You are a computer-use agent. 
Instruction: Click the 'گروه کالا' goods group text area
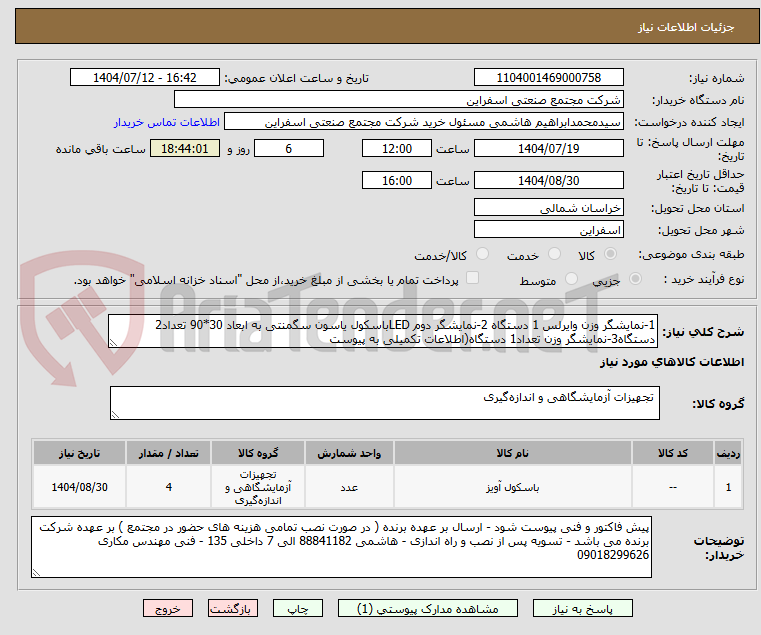(x=384, y=403)
